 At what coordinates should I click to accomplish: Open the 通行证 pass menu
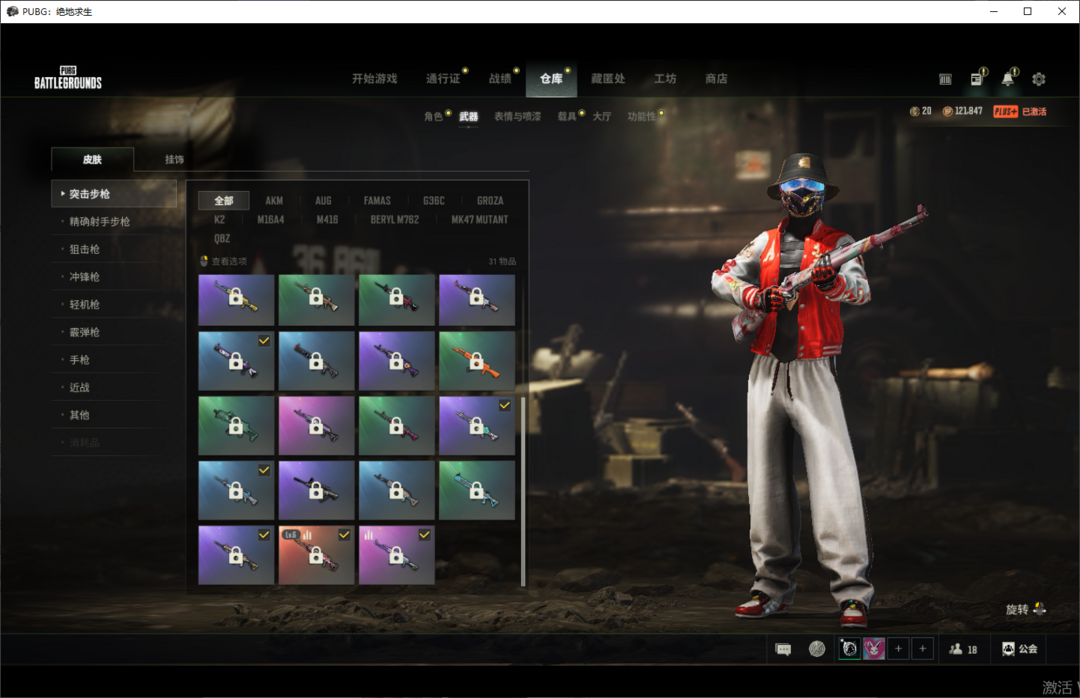[x=443, y=79]
